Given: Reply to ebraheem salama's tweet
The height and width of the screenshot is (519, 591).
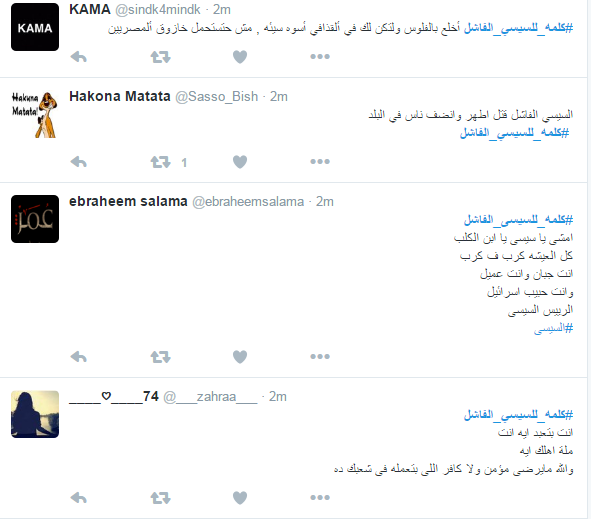Looking at the screenshot, I should point(78,357).
